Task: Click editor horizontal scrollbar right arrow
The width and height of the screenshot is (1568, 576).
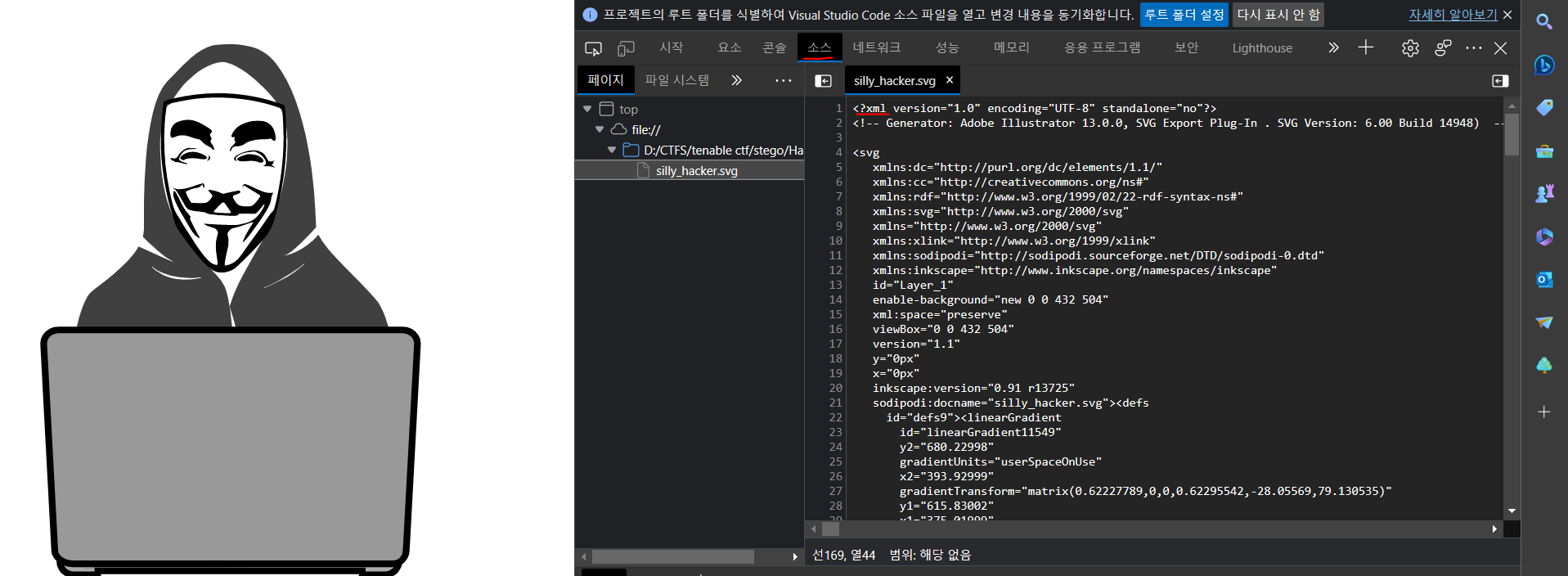Action: coord(1494,529)
